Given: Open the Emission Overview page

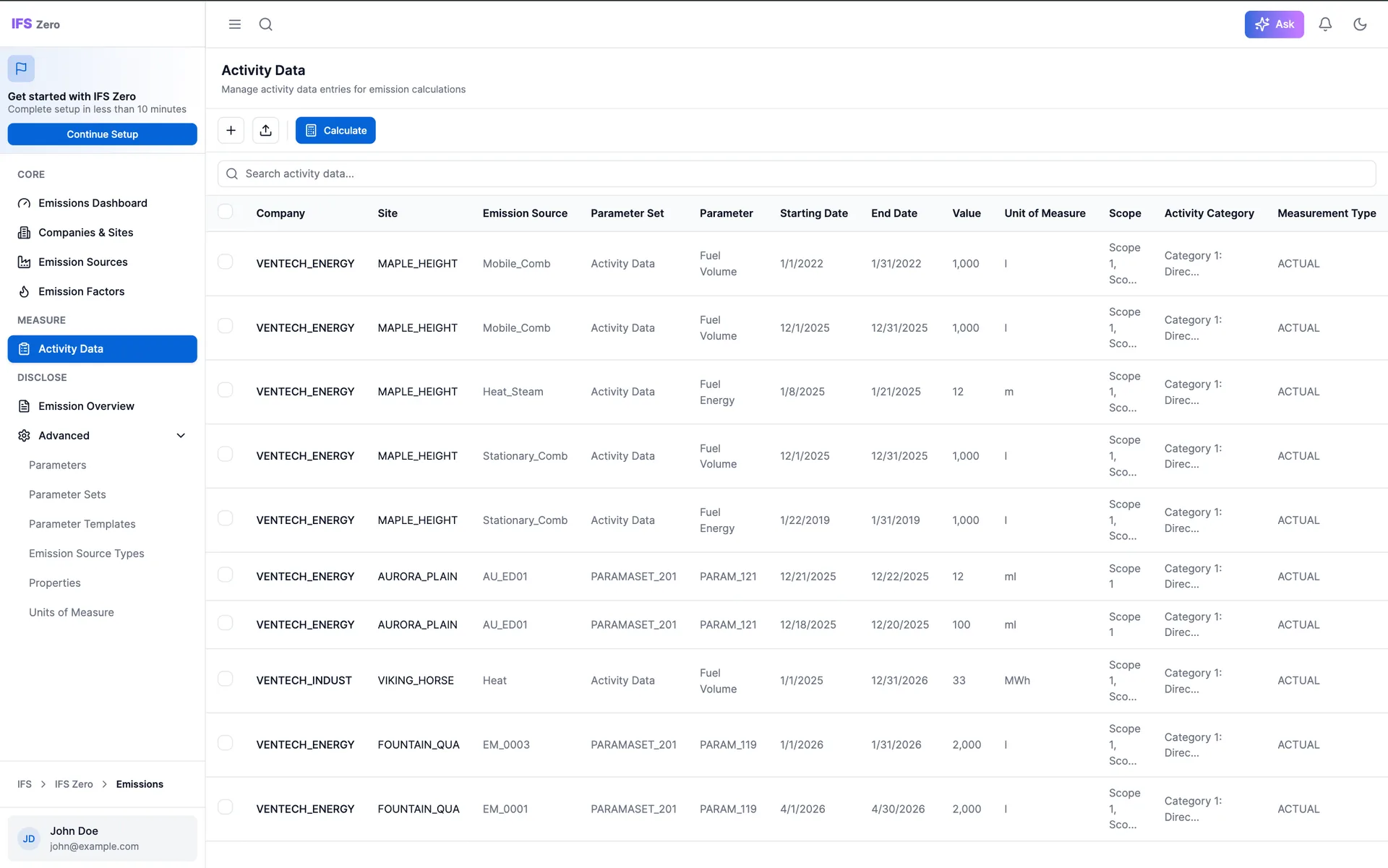Looking at the screenshot, I should point(87,405).
